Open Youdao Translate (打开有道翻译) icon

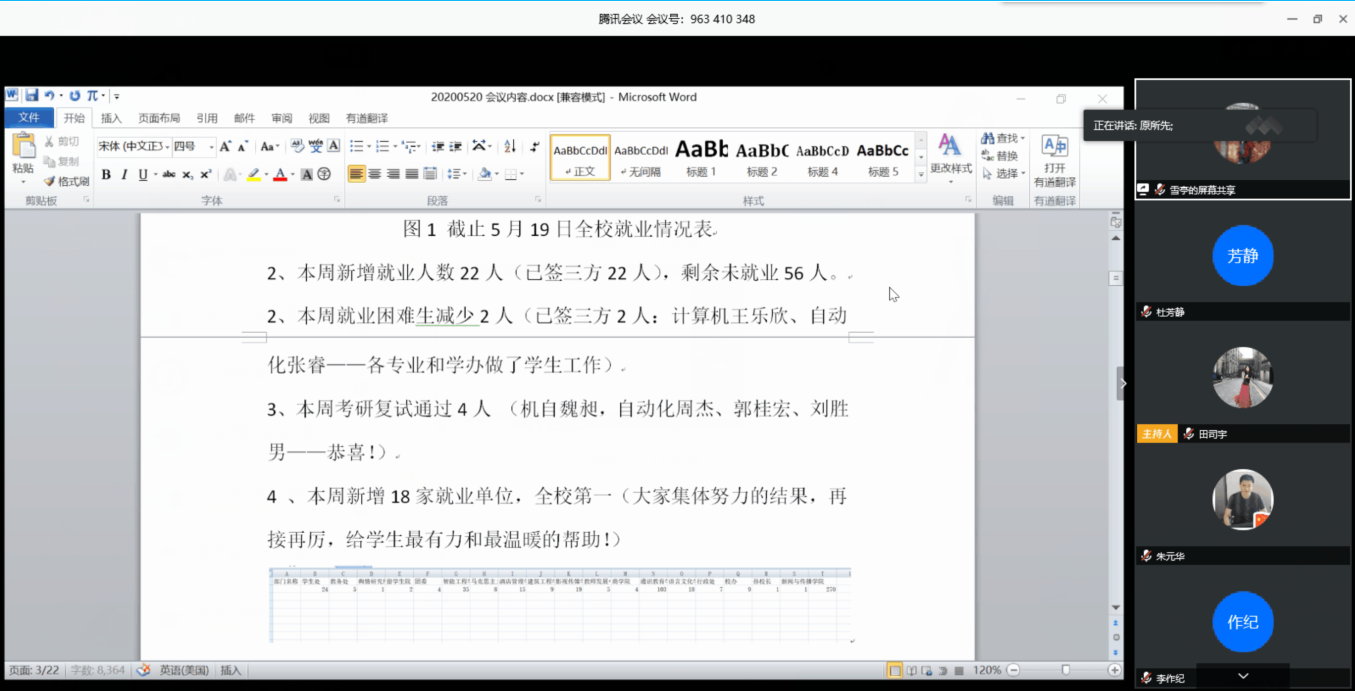(1054, 158)
